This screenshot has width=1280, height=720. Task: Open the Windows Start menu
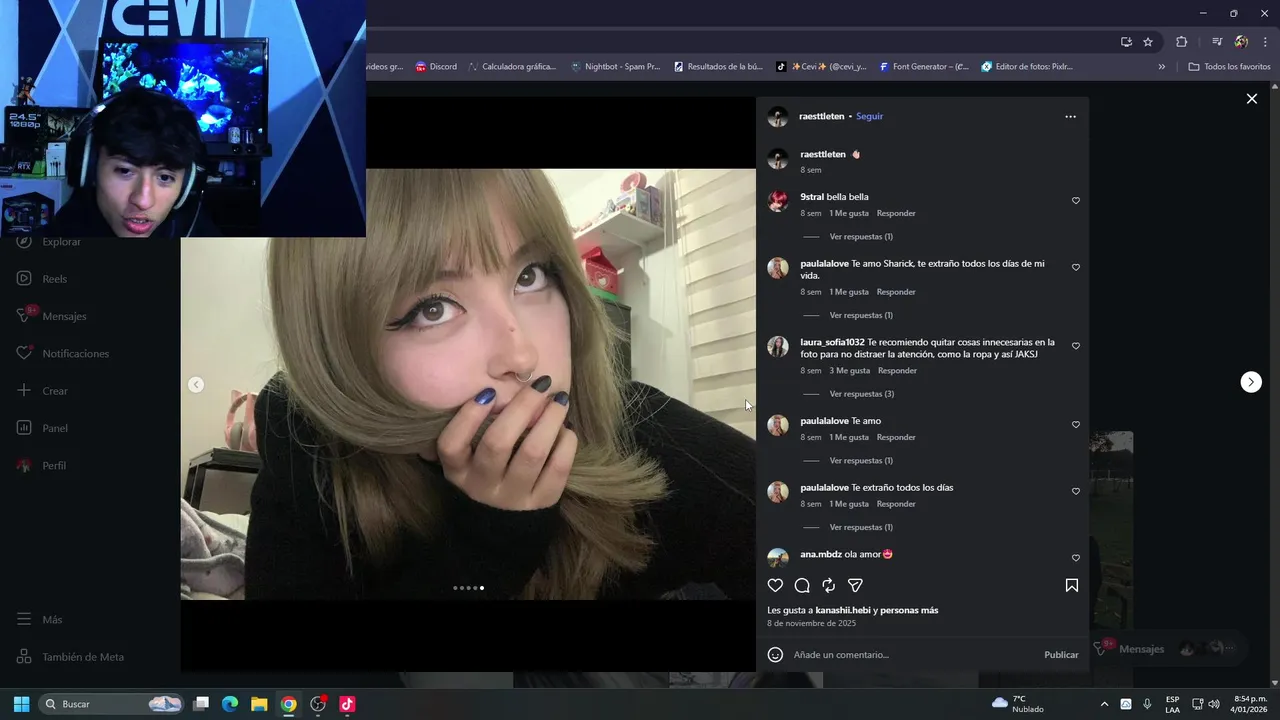(21, 704)
